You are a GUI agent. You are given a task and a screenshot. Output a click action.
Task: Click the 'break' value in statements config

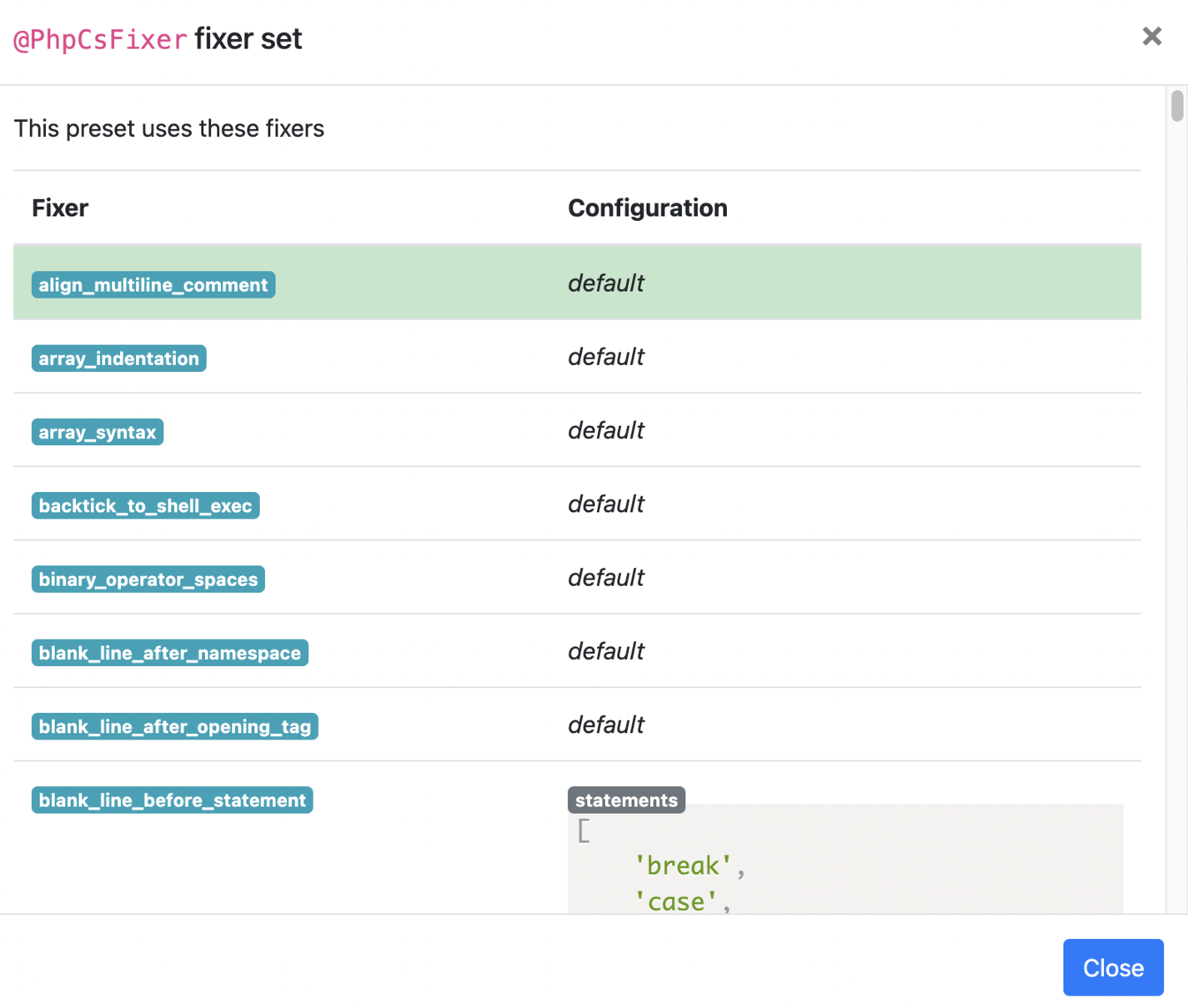684,865
